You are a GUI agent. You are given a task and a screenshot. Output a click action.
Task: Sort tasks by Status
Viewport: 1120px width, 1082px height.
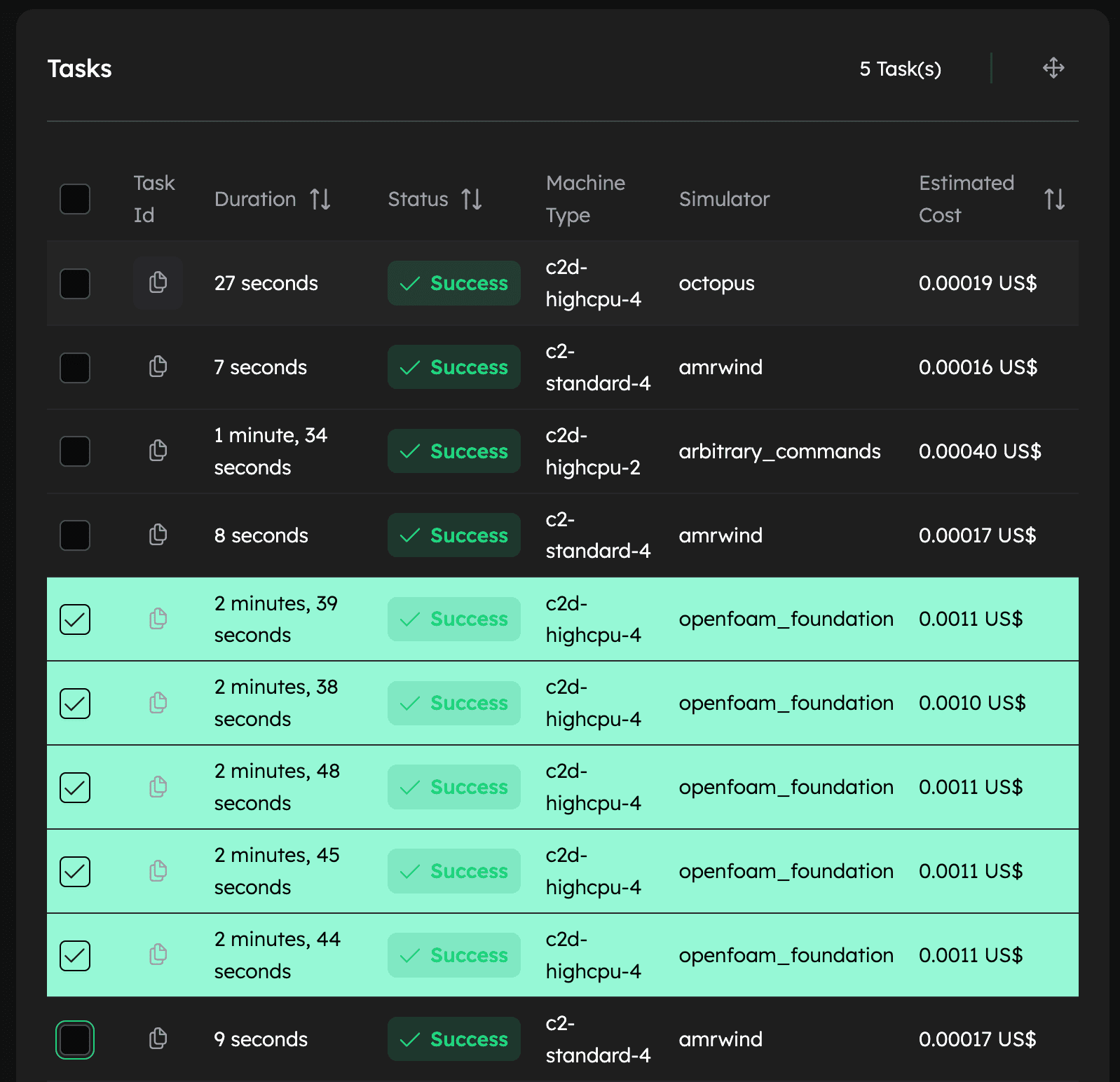coord(472,199)
